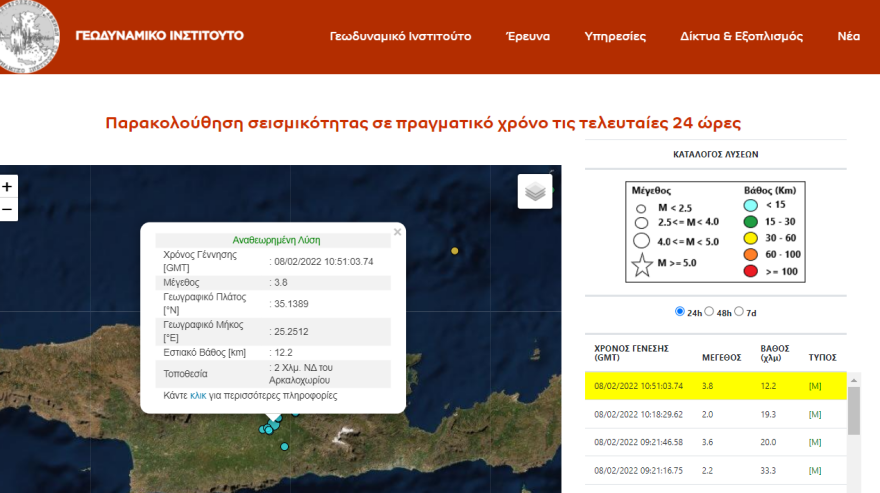This screenshot has height=493, width=880.
Task: Select the 08/02/2022 09:21:16.75 event row
Action: tap(716, 471)
